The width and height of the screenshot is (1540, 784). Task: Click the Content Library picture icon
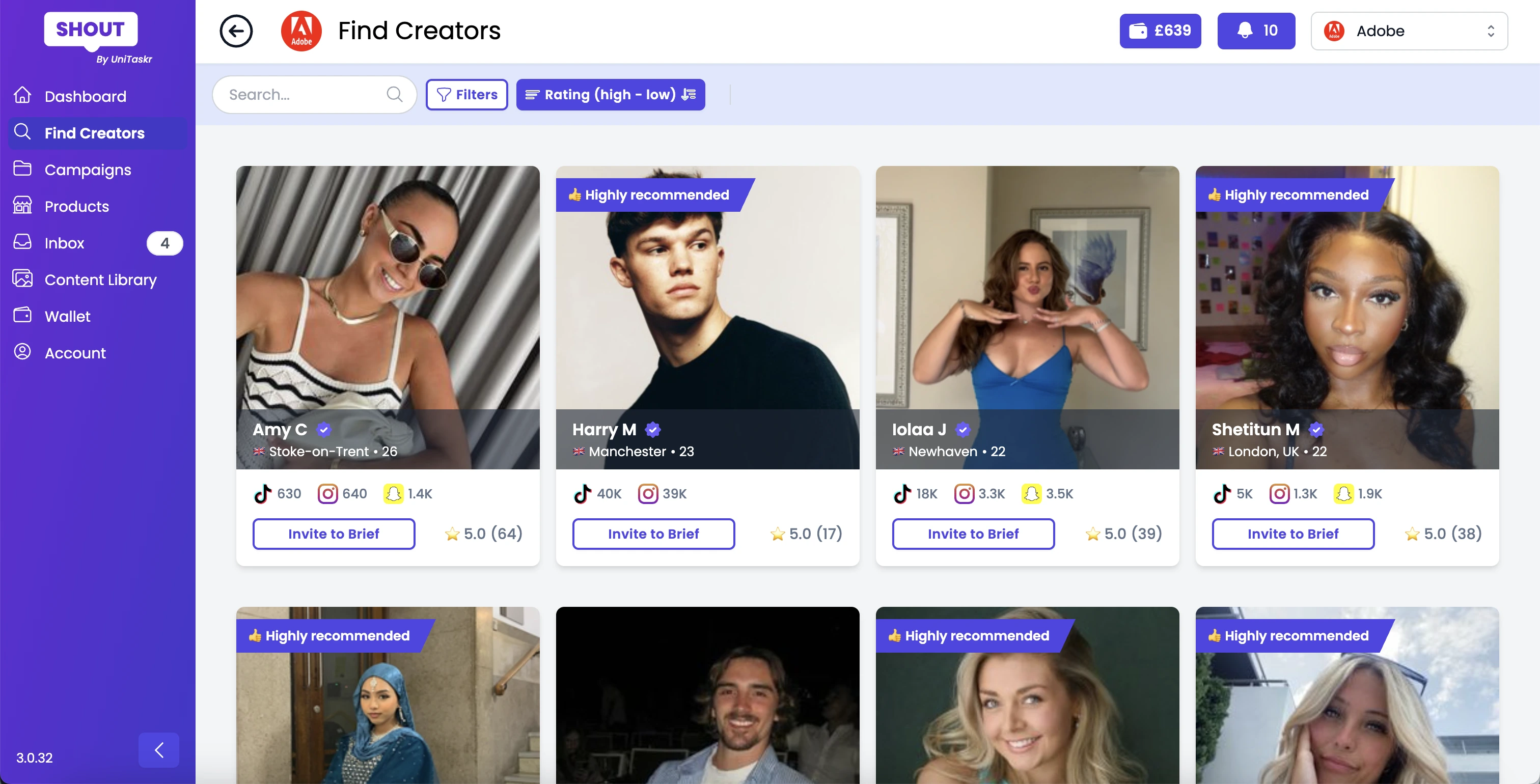click(22, 278)
